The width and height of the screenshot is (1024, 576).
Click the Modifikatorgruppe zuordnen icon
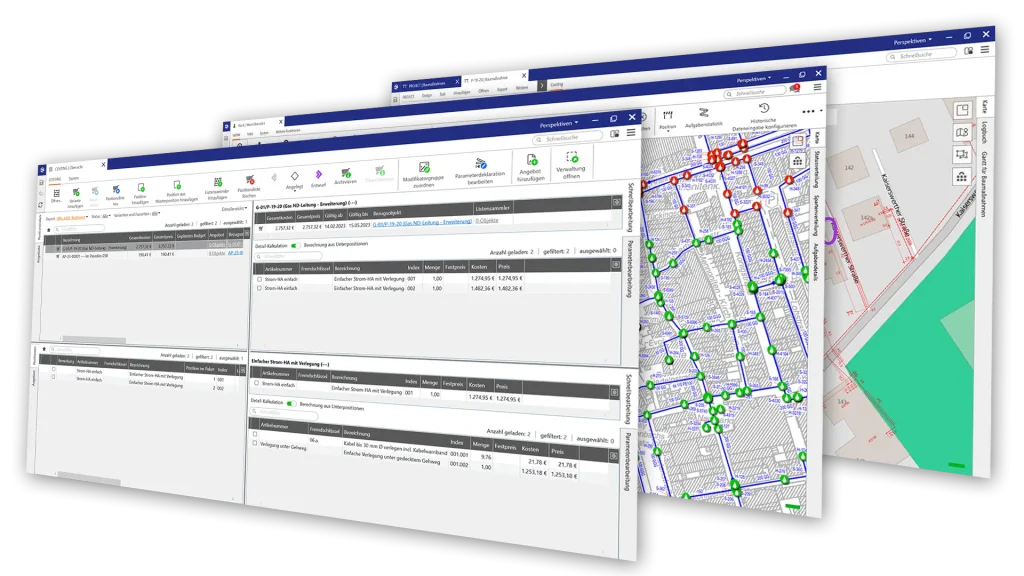pos(424,168)
